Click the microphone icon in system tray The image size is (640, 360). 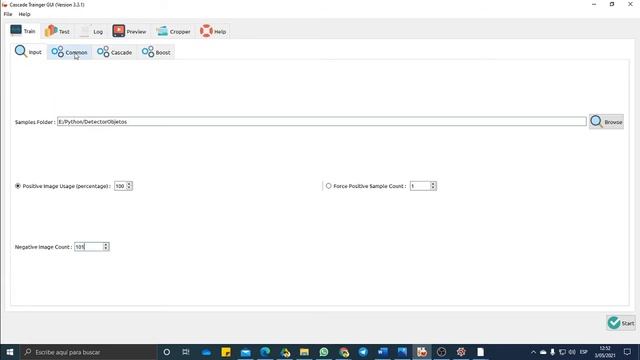pos(552,352)
